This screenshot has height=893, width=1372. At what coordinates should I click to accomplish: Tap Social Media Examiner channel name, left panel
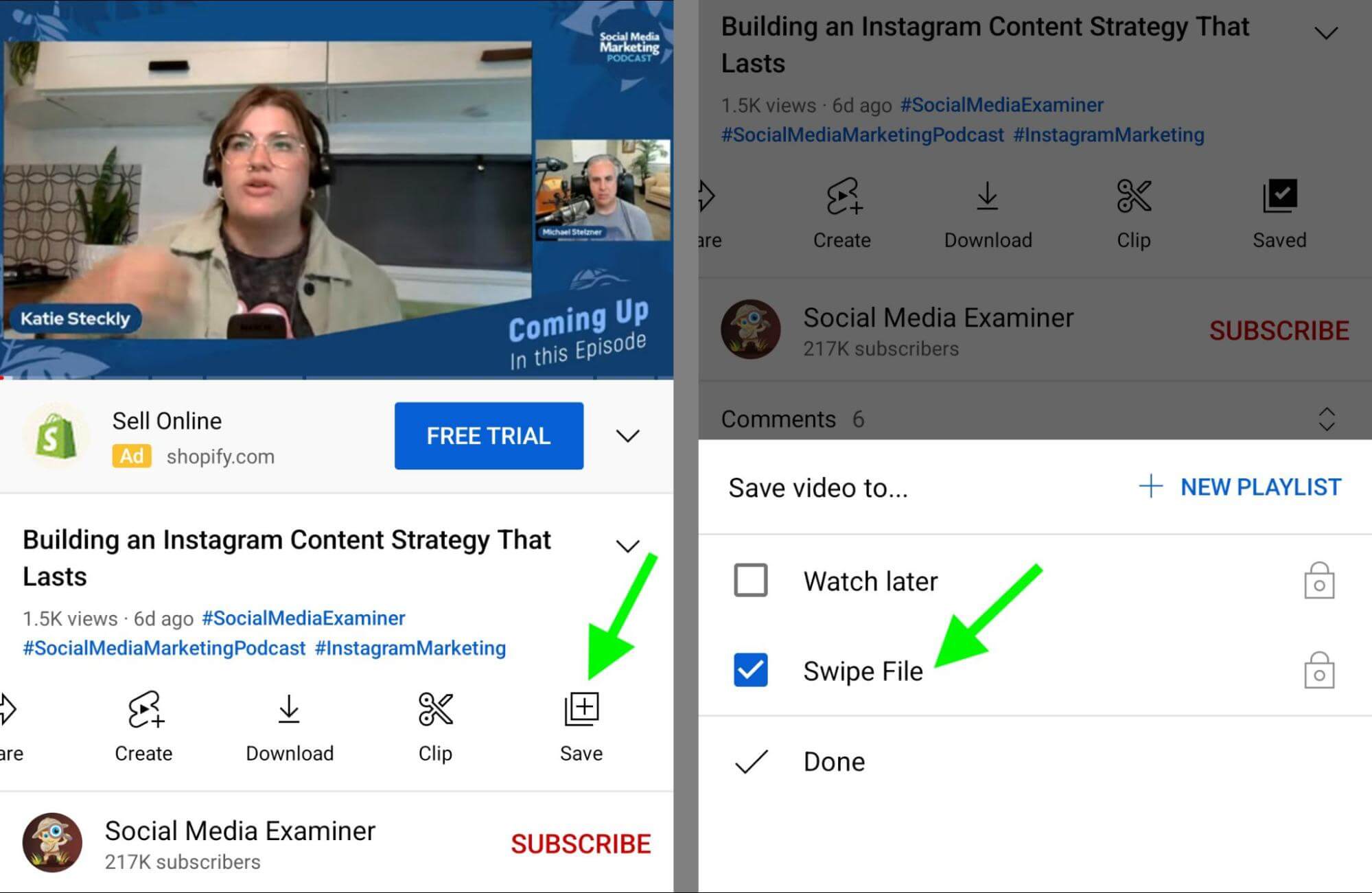pyautogui.click(x=240, y=831)
